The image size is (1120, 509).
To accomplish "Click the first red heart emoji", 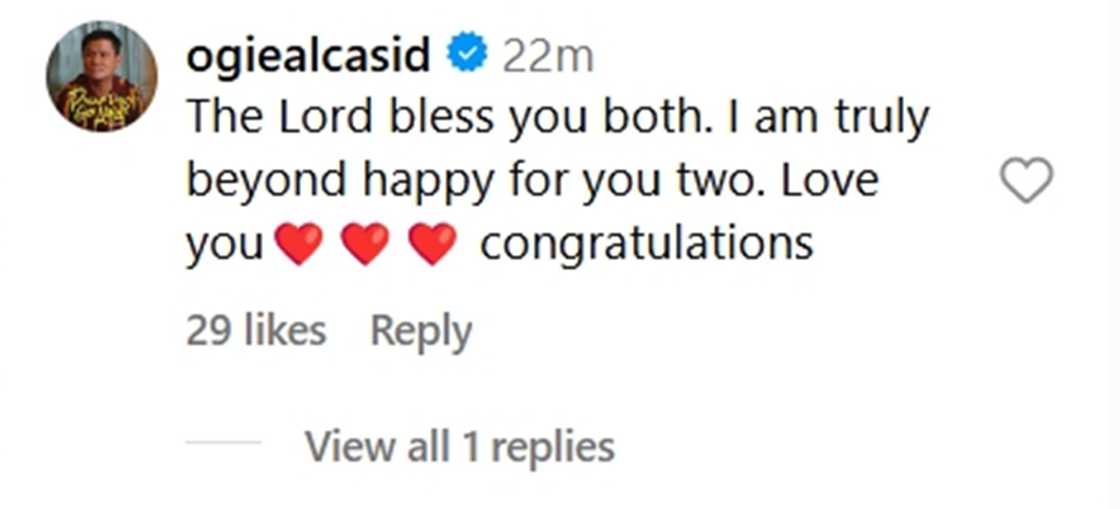I will point(299,245).
